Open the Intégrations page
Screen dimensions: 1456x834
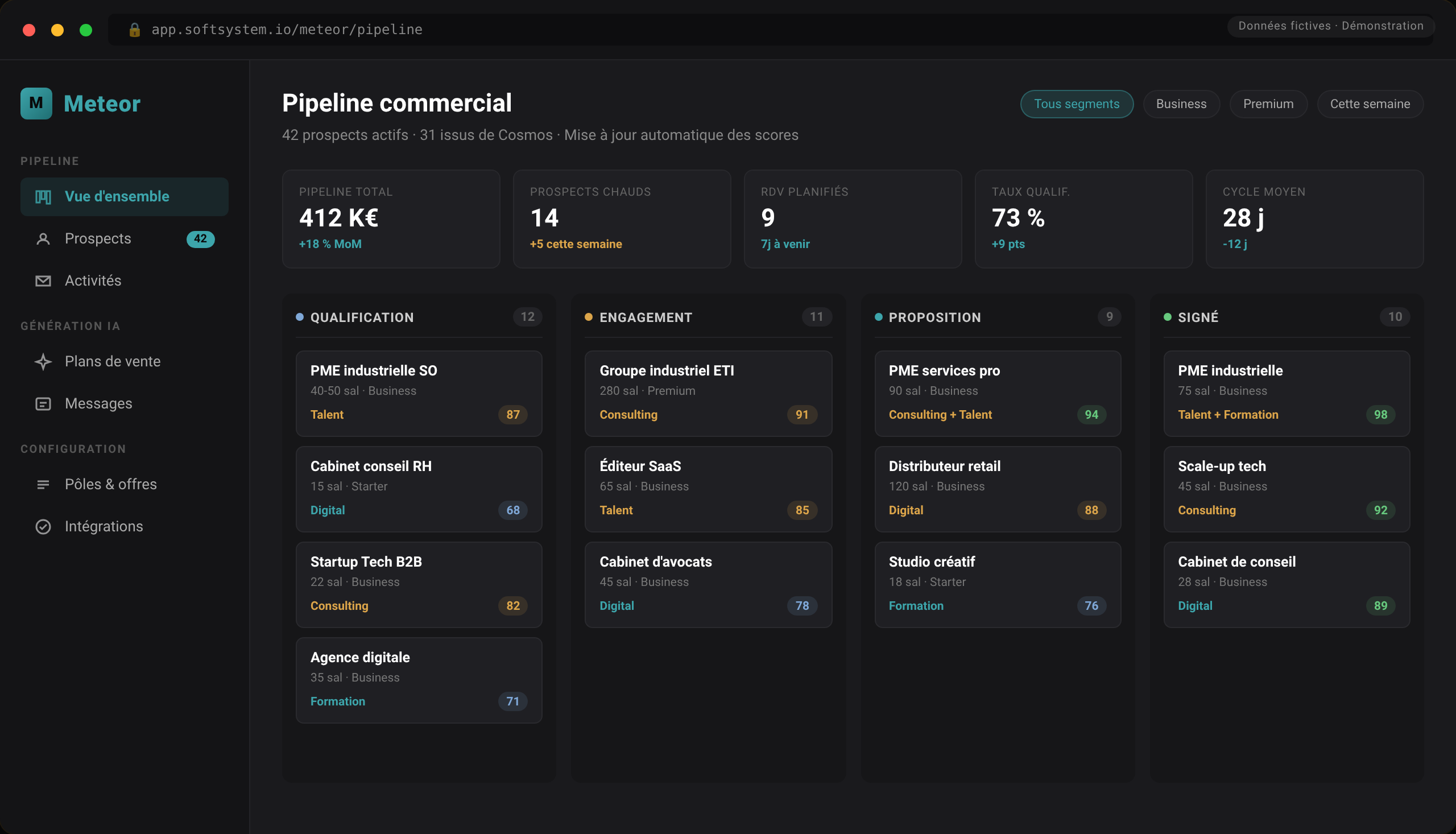click(124, 526)
